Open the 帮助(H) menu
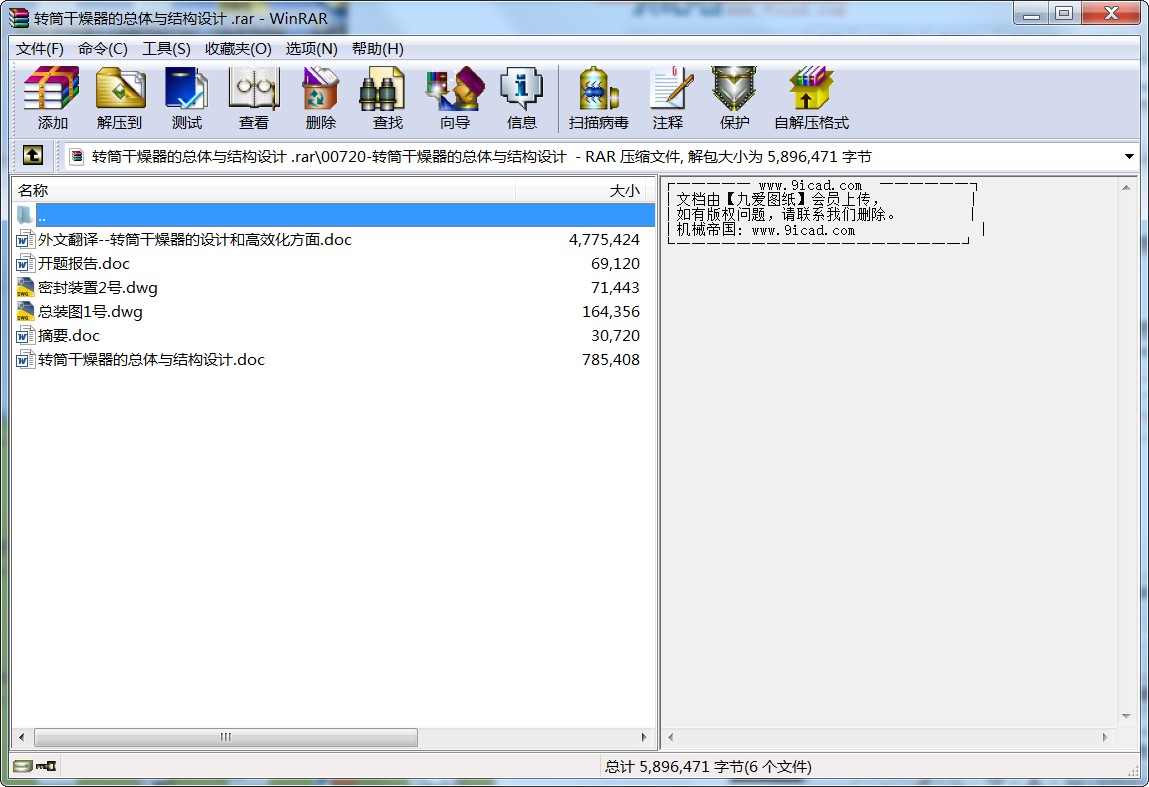 pyautogui.click(x=377, y=48)
